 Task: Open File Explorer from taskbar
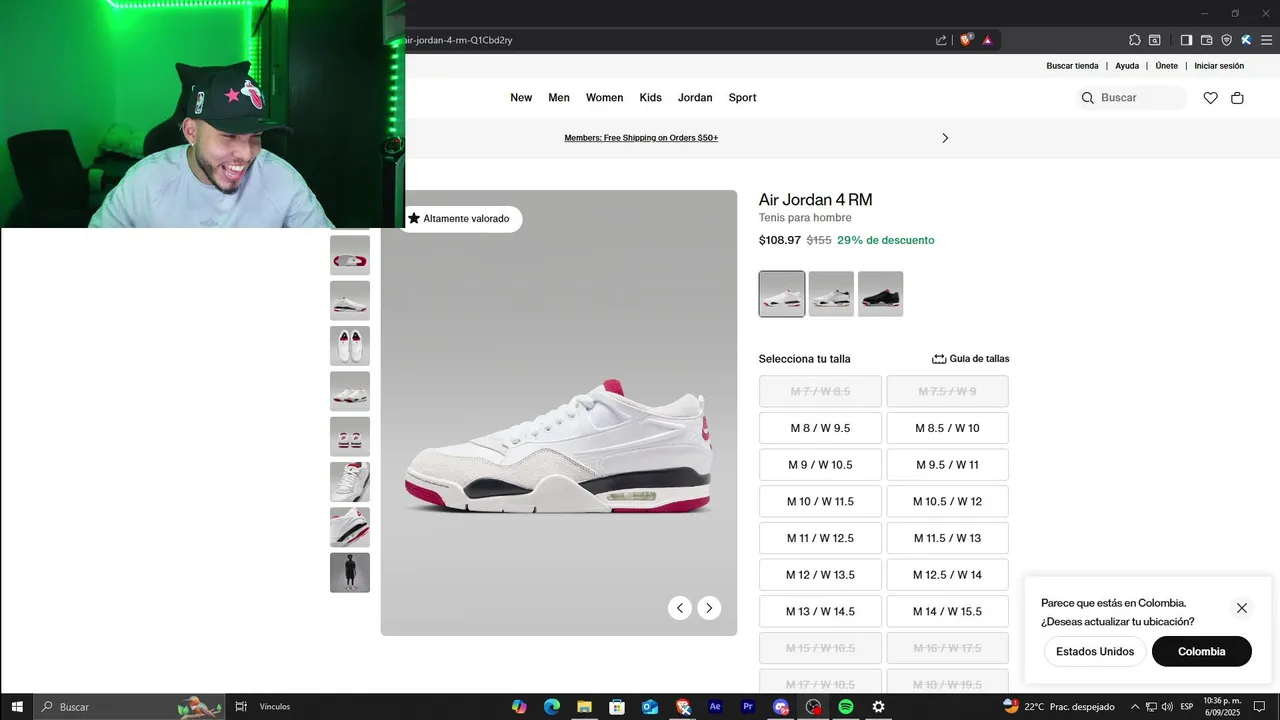click(x=584, y=707)
